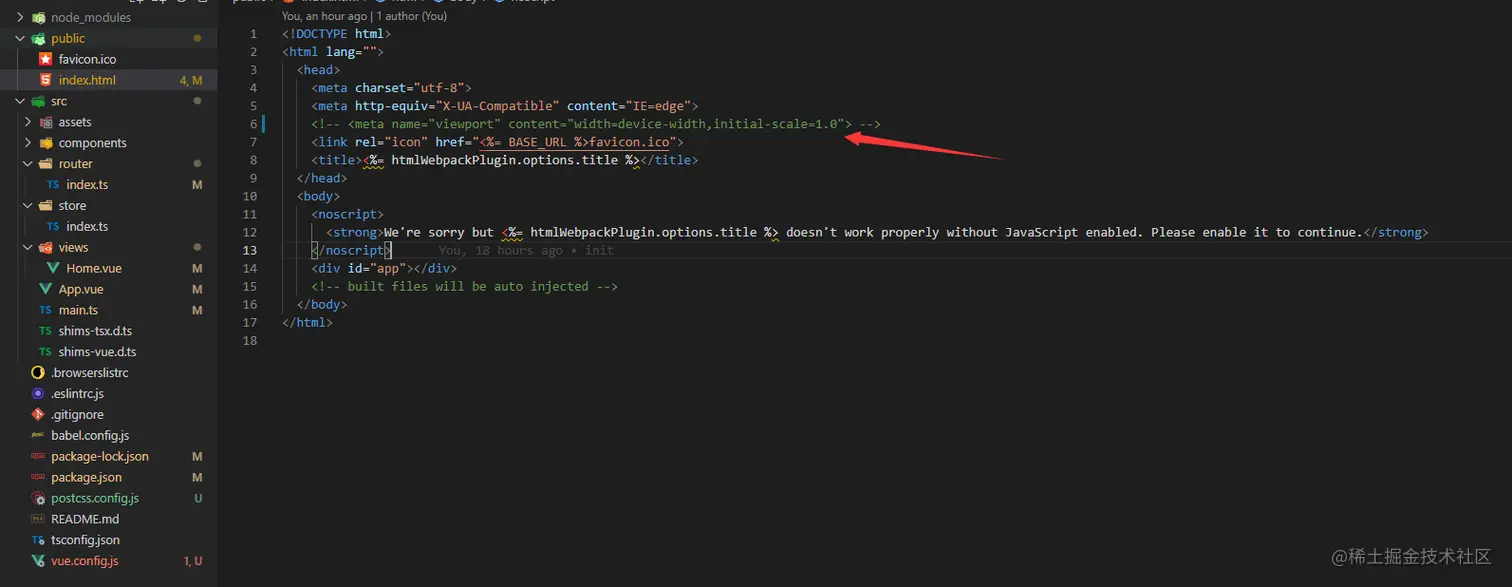Viewport: 1512px width, 587px height.
Task: Click the babel icon beside babel.config.js
Action: coord(38,436)
